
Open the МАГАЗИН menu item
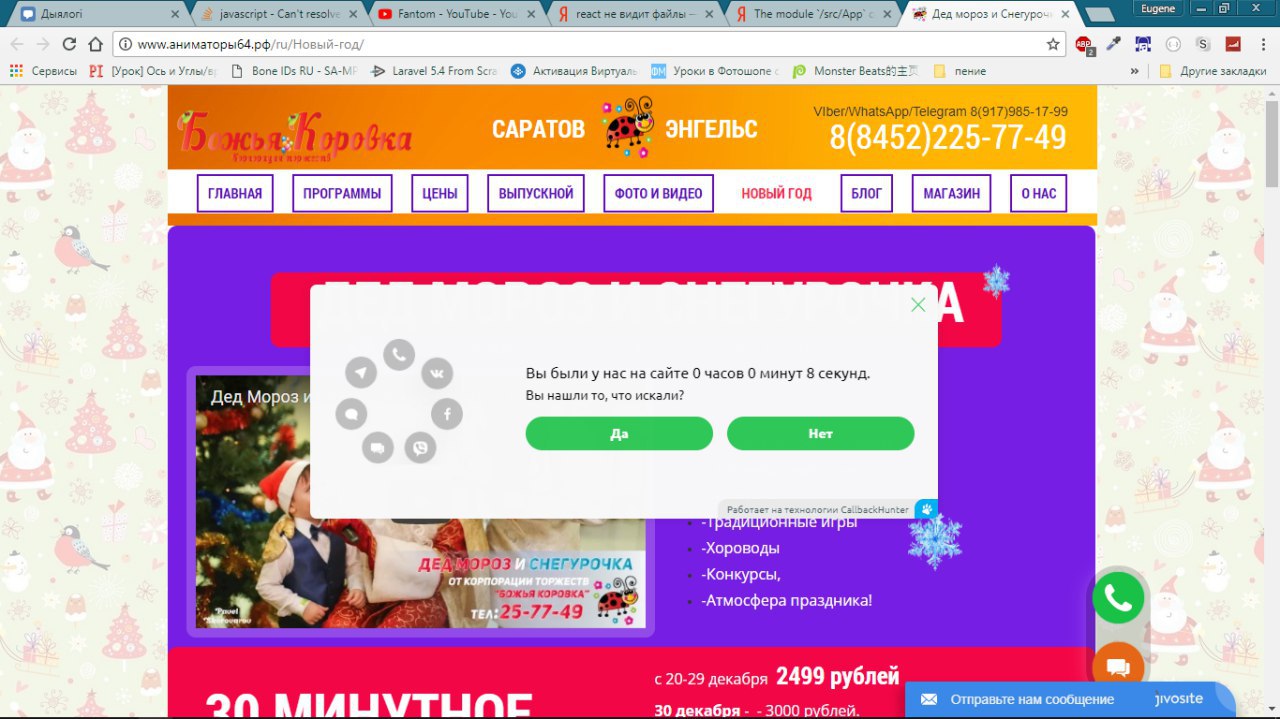tap(951, 194)
